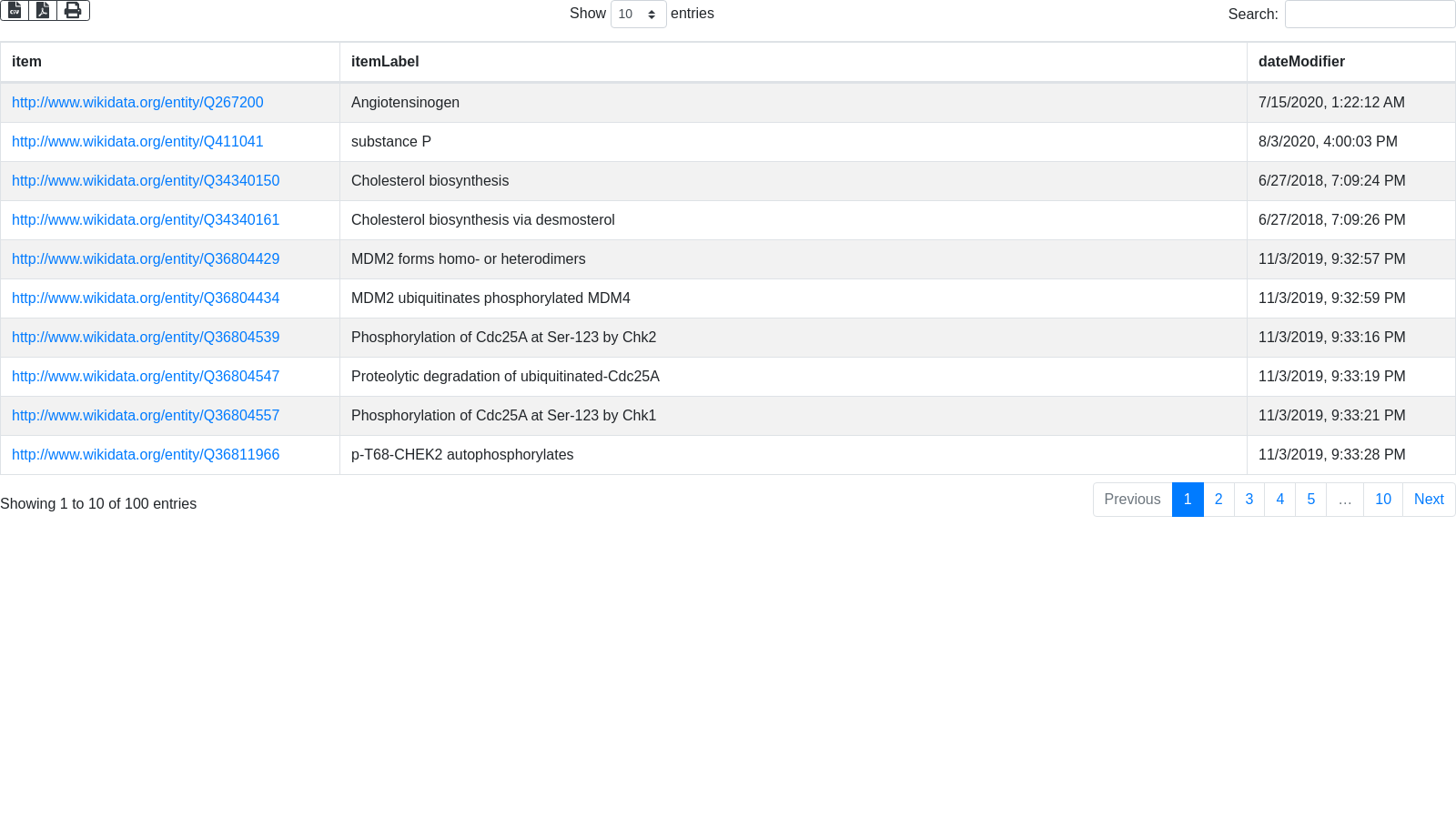The image size is (1456, 819).
Task: Select 'Proteolytic degradation of ubiquitinated-Cdc25A' cell
Action: [x=794, y=377]
